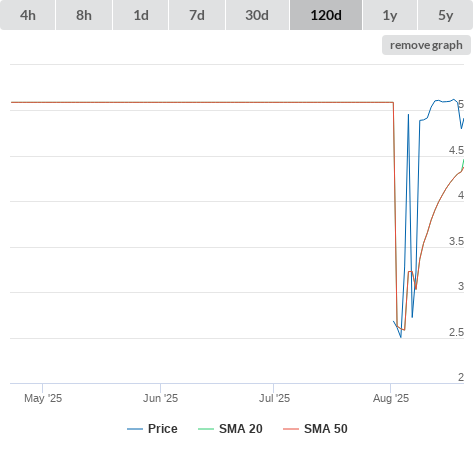Switch chart to the 30d range

click(257, 15)
